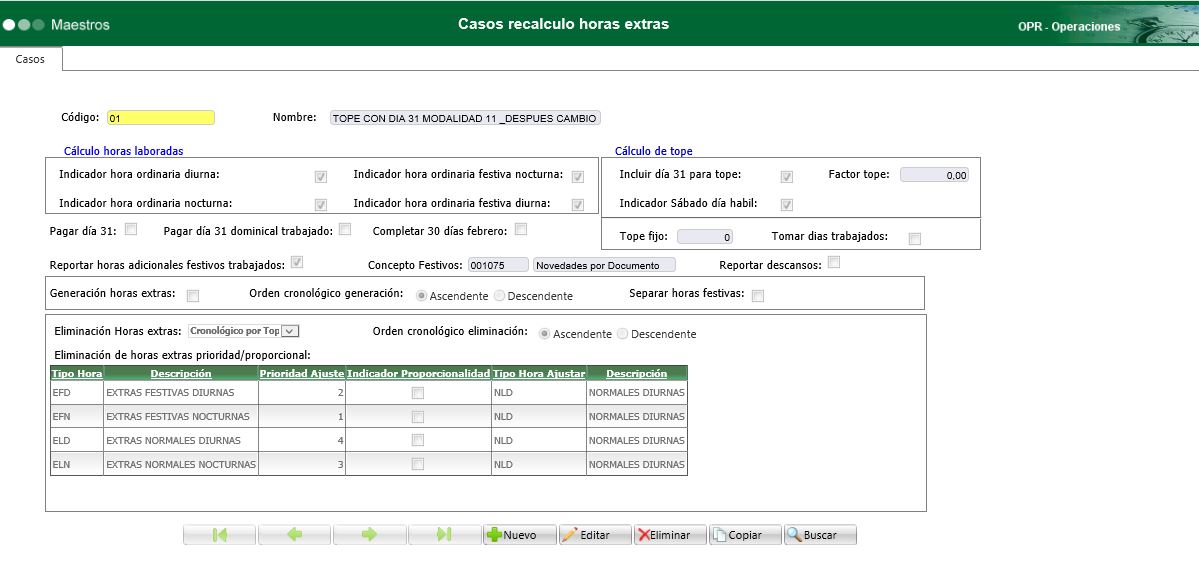Viewport: 1199px width, 570px height.
Task: Check Tomar dias trabajados checkbox
Action: (915, 239)
